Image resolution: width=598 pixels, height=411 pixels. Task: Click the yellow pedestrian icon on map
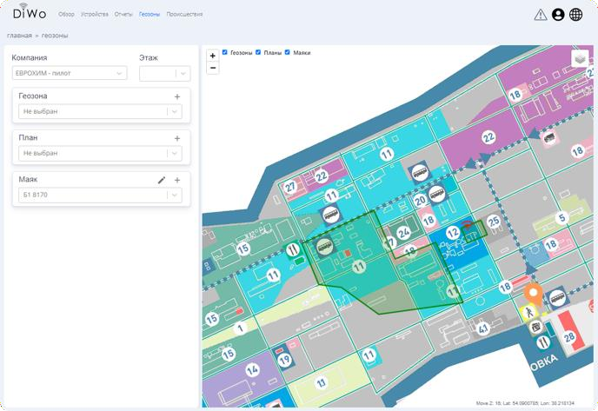[529, 312]
